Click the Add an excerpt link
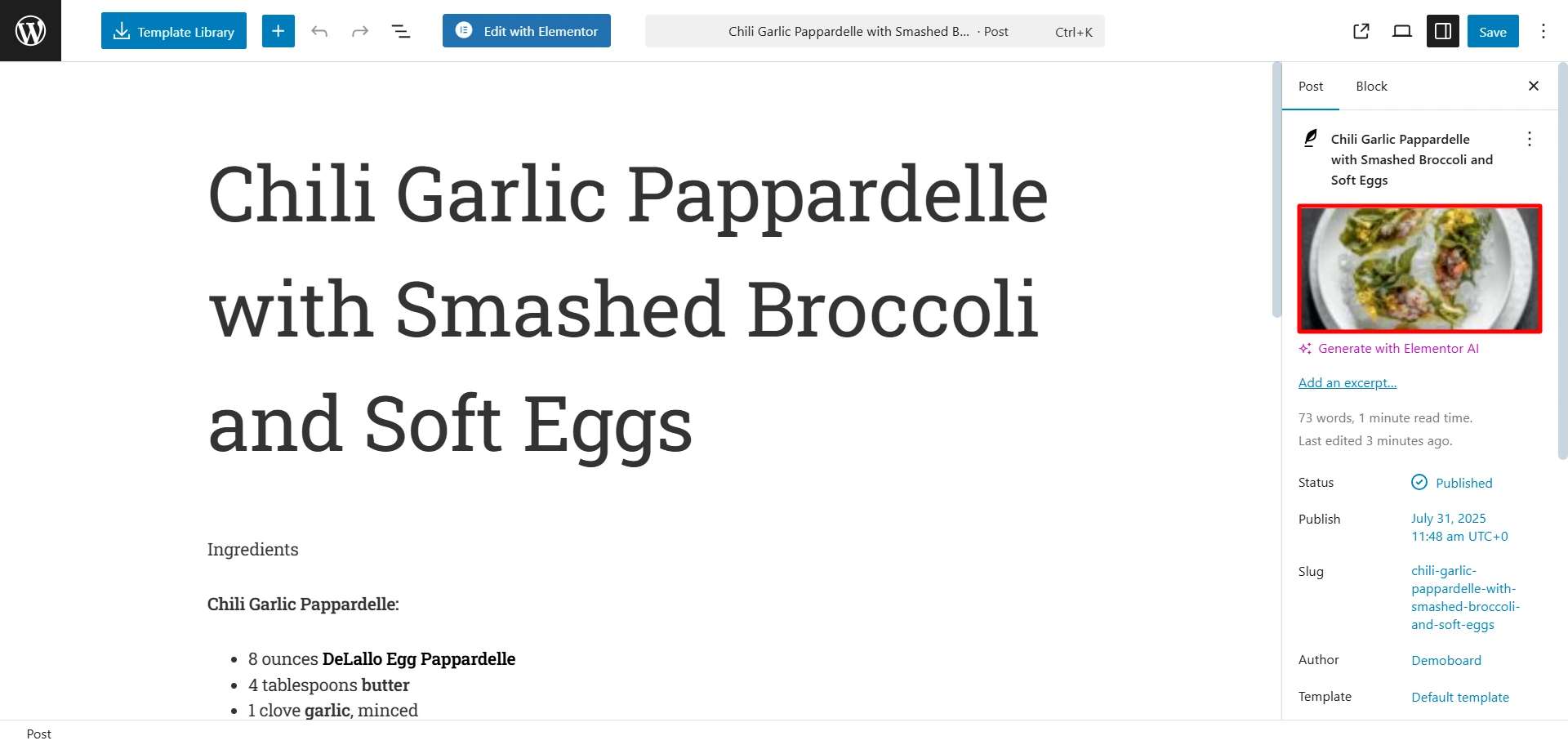This screenshot has height=745, width=1568. click(1347, 382)
